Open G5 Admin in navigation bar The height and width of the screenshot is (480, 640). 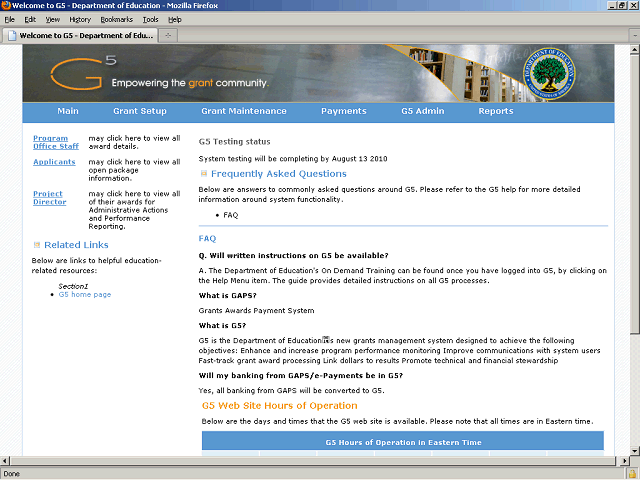coord(422,111)
